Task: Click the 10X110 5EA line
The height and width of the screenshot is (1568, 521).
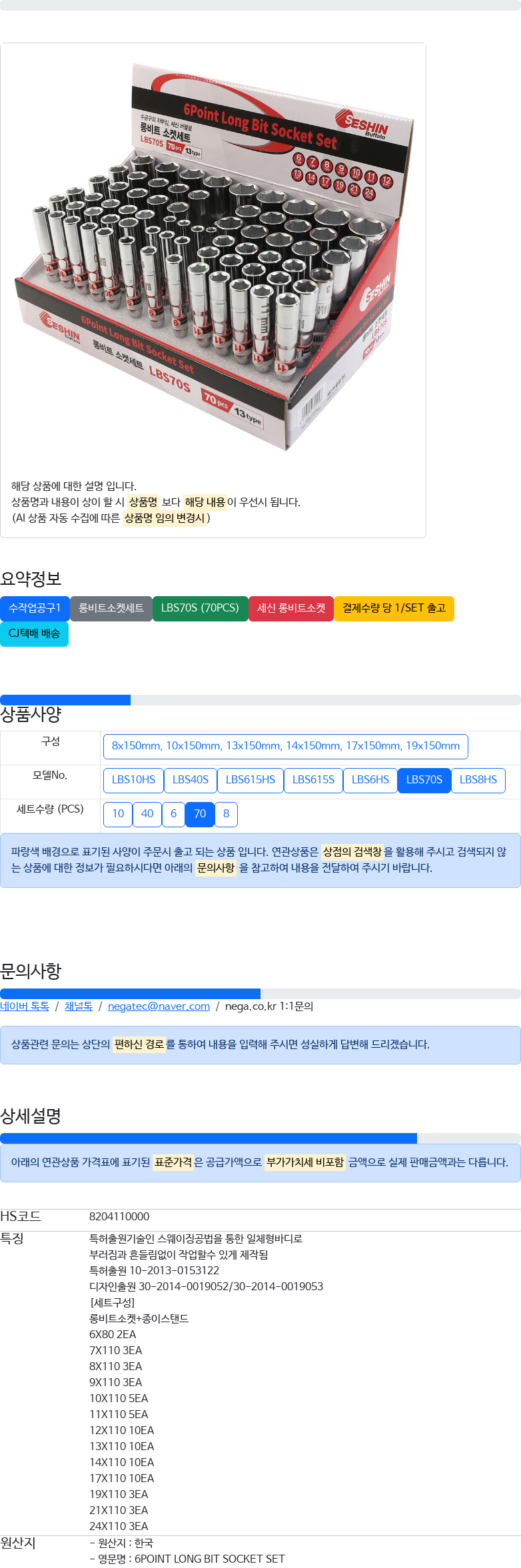Action: click(119, 1399)
